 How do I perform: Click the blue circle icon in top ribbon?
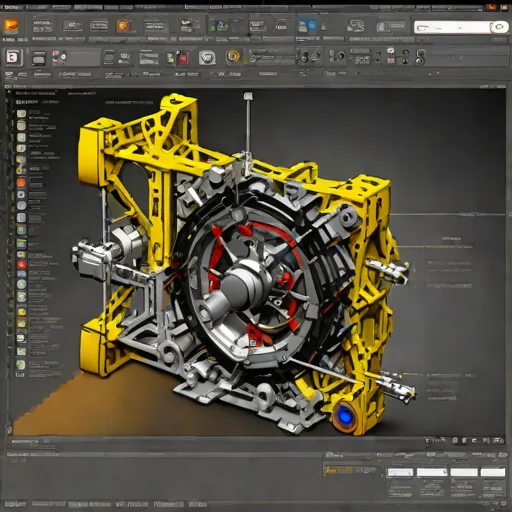312,25
